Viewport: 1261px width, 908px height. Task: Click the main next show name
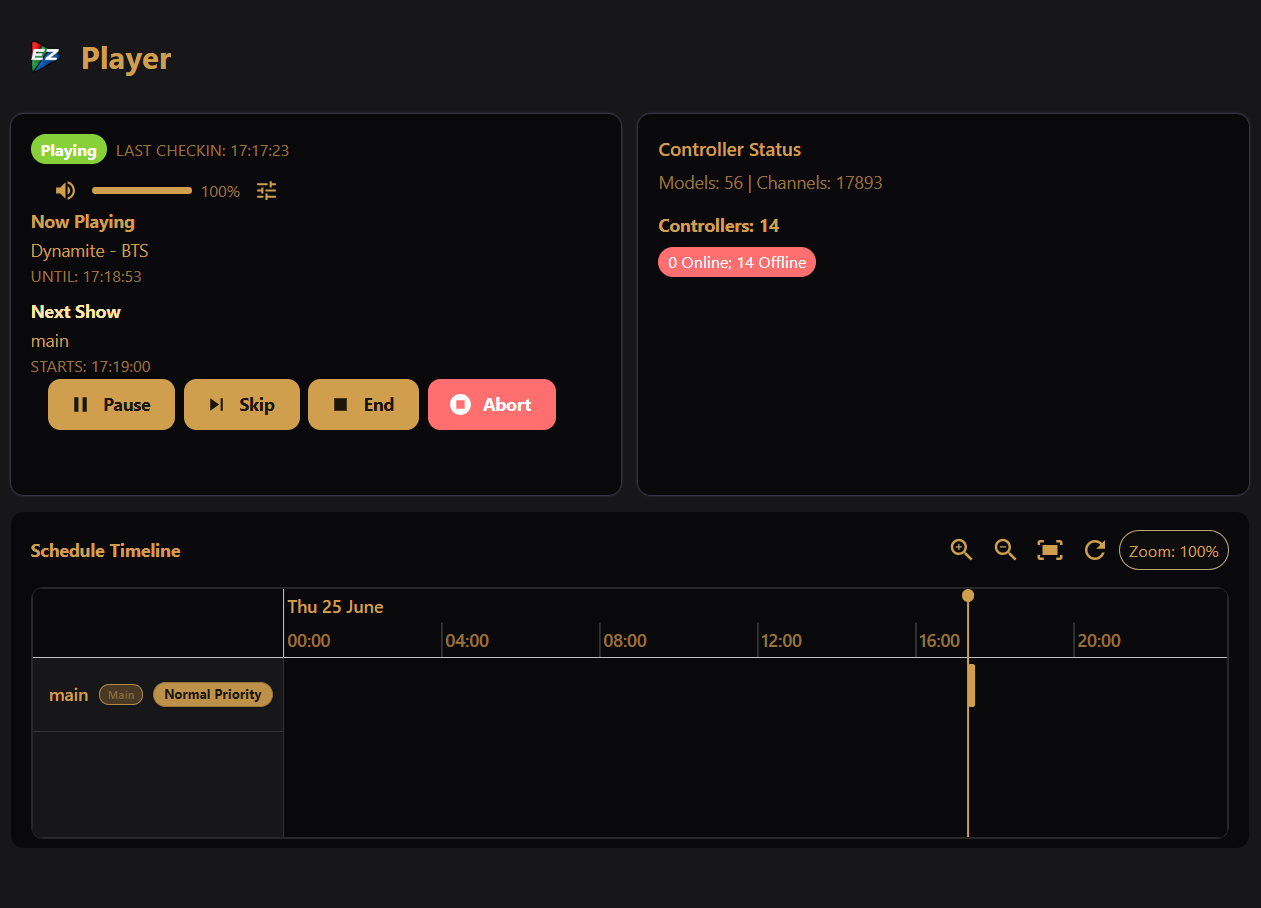point(50,341)
